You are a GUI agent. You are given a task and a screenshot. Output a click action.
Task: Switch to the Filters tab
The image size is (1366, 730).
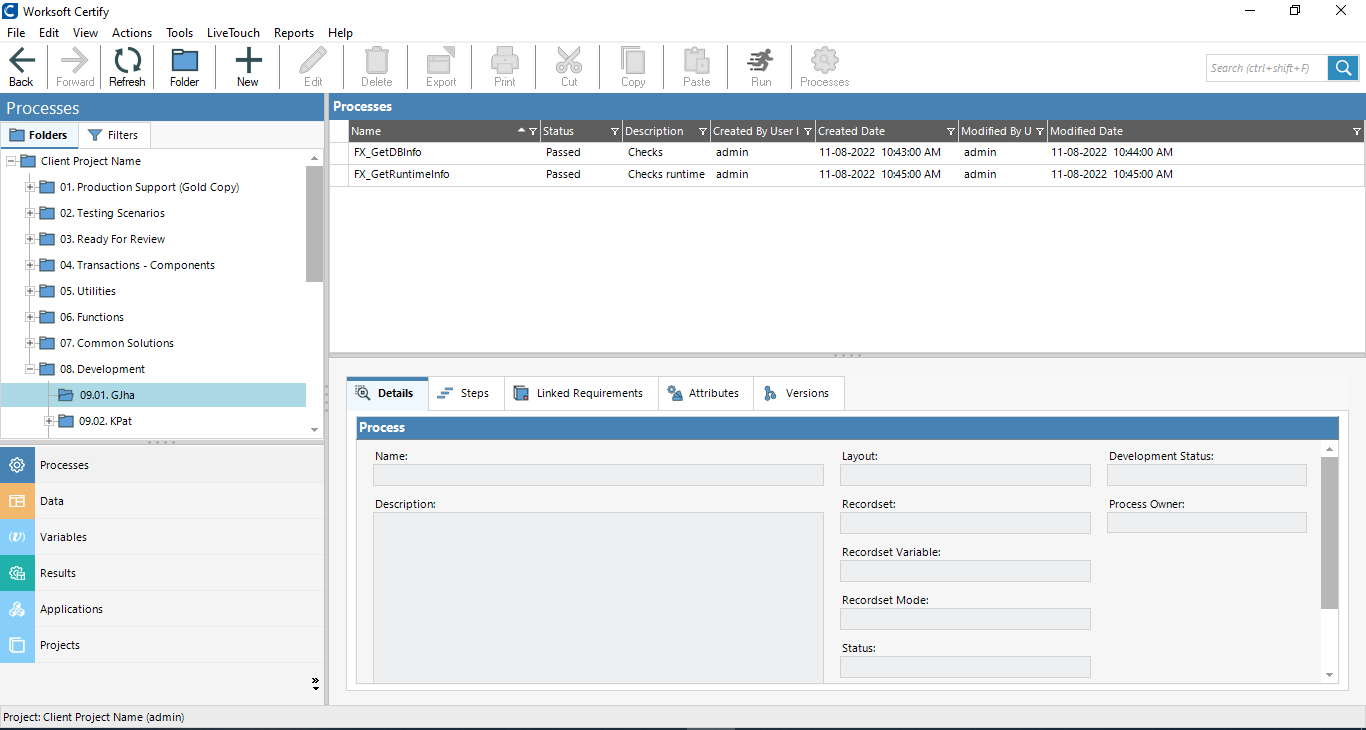[x=113, y=135]
